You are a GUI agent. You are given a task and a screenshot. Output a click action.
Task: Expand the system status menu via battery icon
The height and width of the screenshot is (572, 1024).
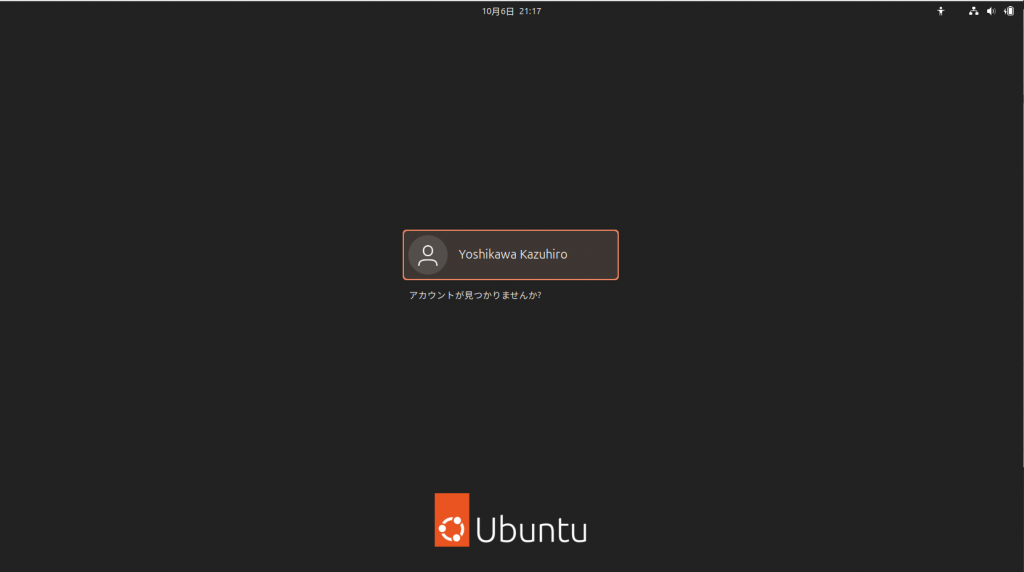coord(1009,11)
